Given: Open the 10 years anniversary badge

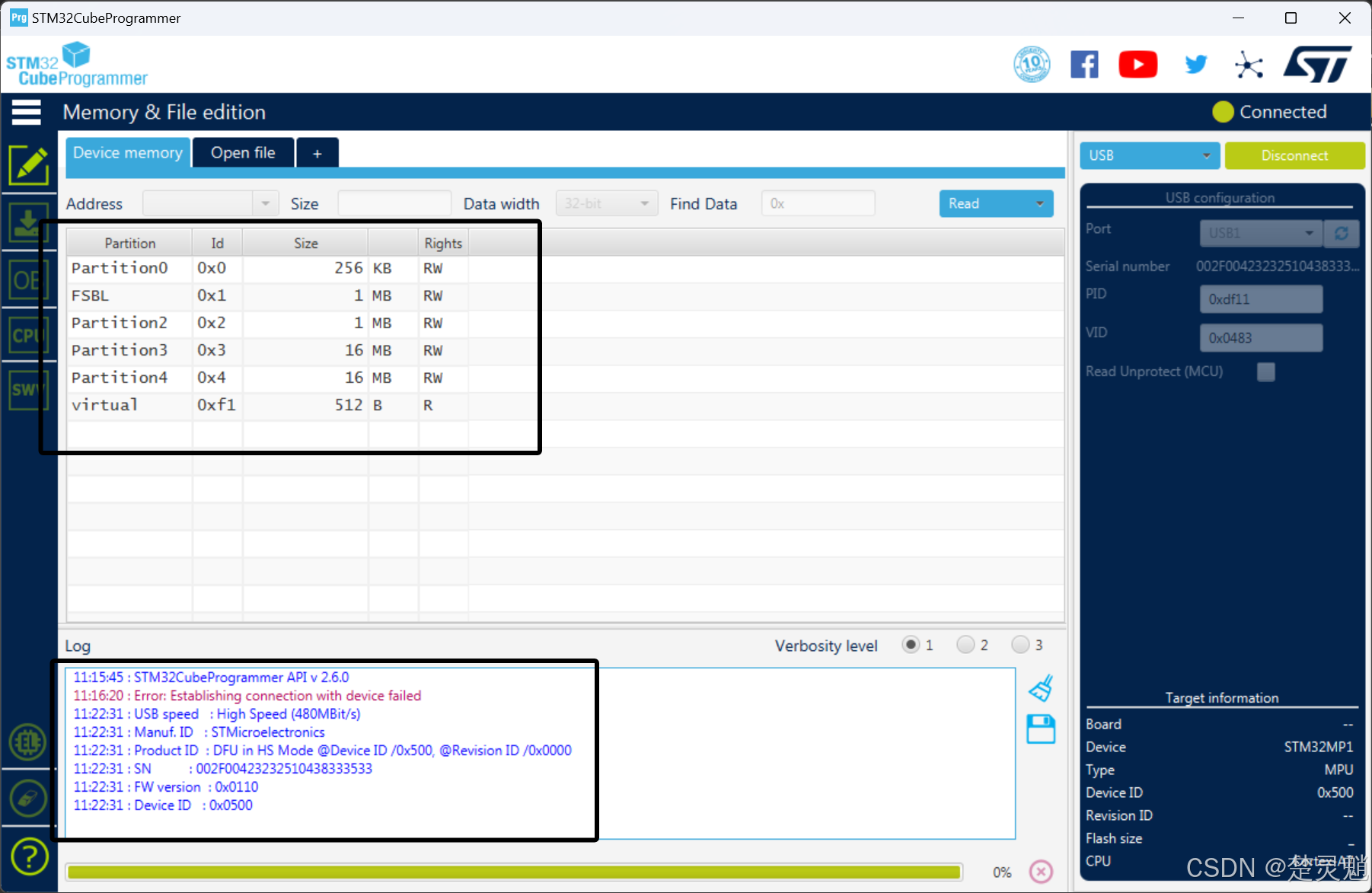Looking at the screenshot, I should tap(1032, 64).
